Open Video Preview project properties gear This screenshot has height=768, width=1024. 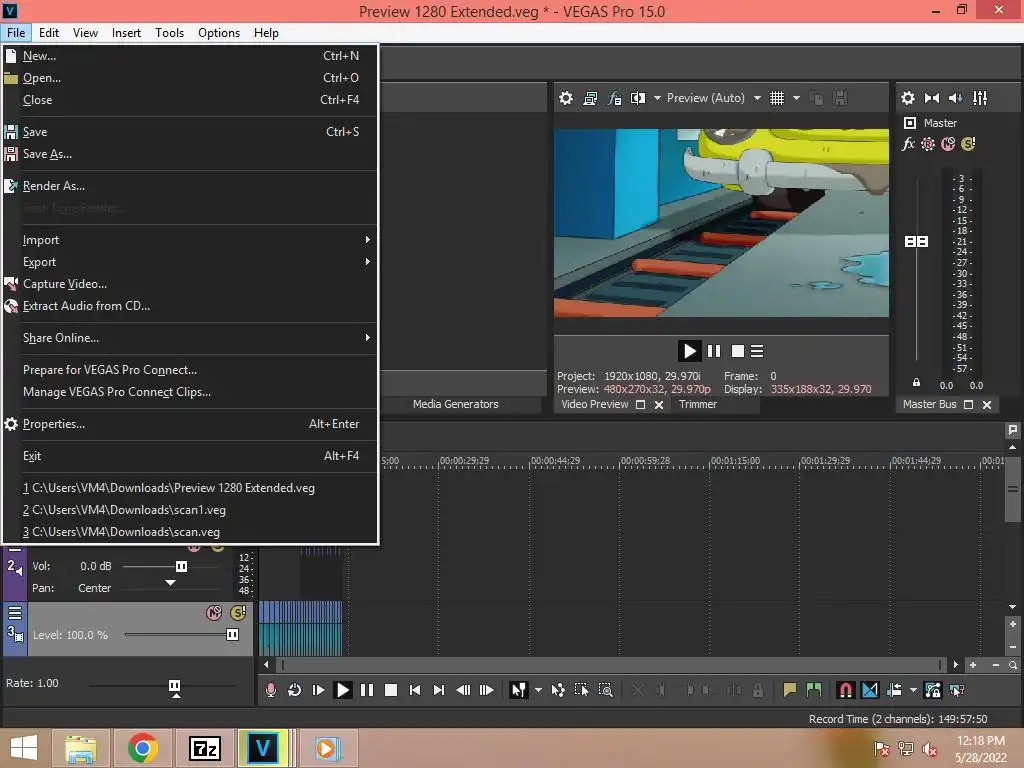(x=566, y=98)
